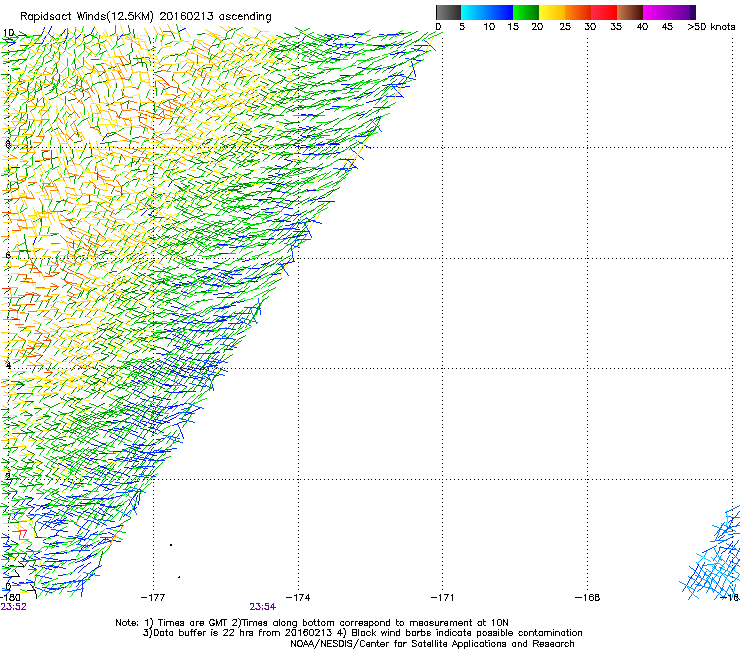740x650 pixels.
Task: Click the '10' legend tick label
Action: [x=489, y=27]
